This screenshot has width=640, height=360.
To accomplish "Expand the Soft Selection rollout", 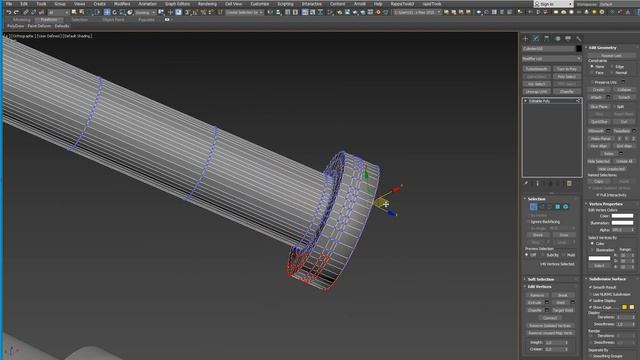I will (540, 279).
